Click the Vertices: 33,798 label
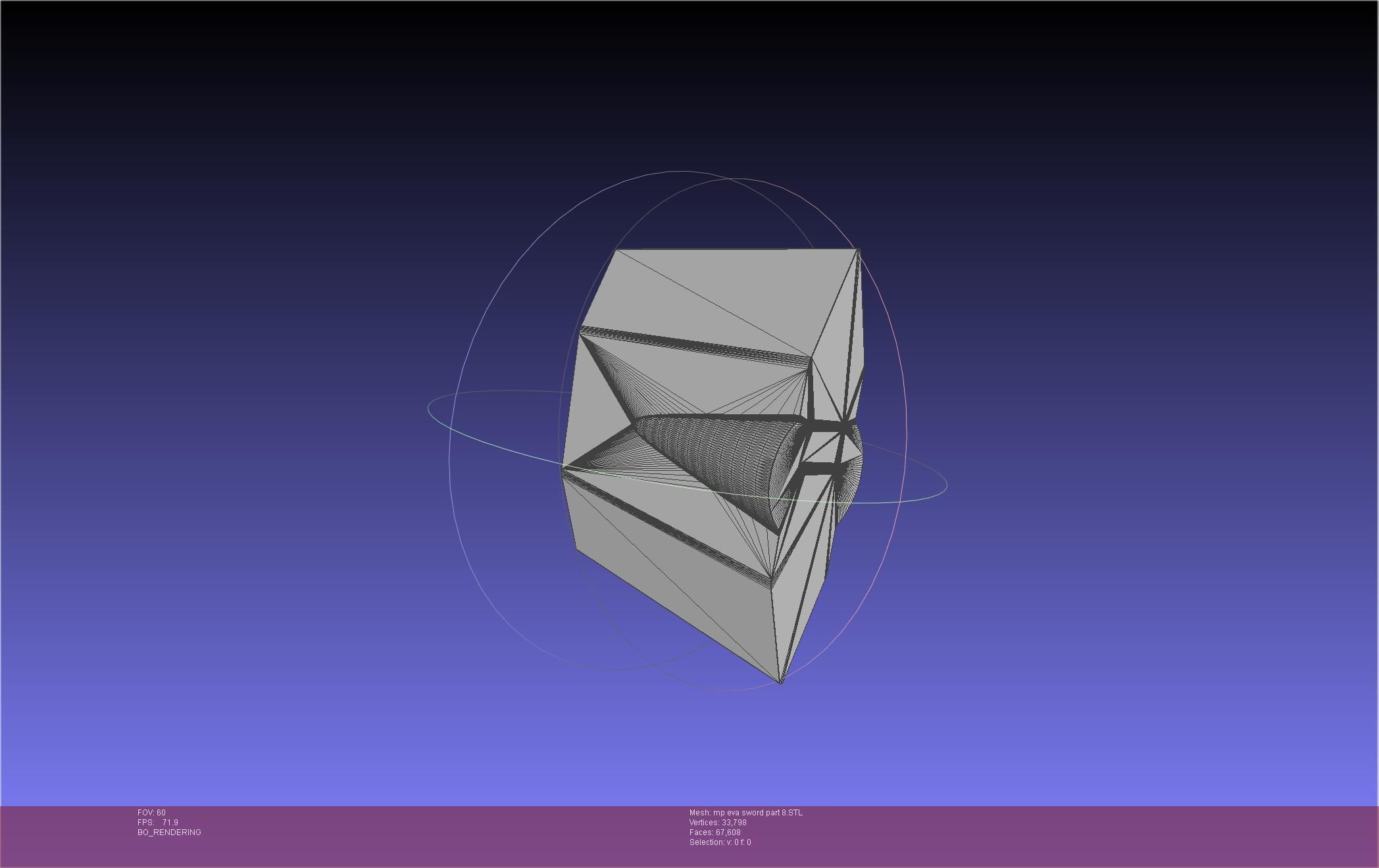This screenshot has width=1379, height=868. (x=717, y=823)
